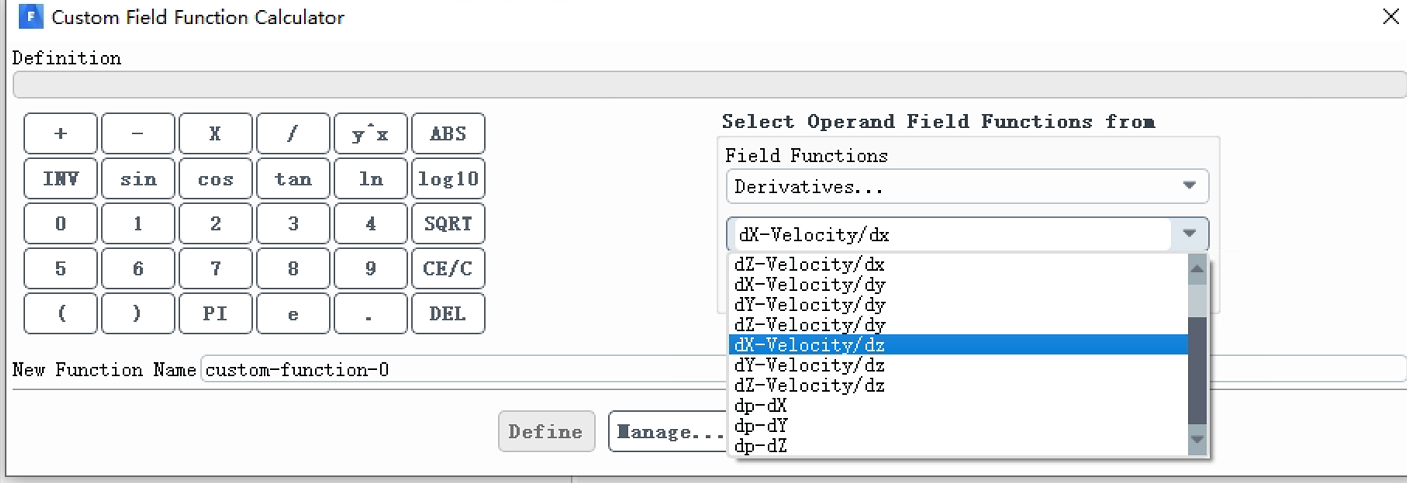1407x483 pixels.
Task: Toggle the INV inverse button
Action: [61, 179]
